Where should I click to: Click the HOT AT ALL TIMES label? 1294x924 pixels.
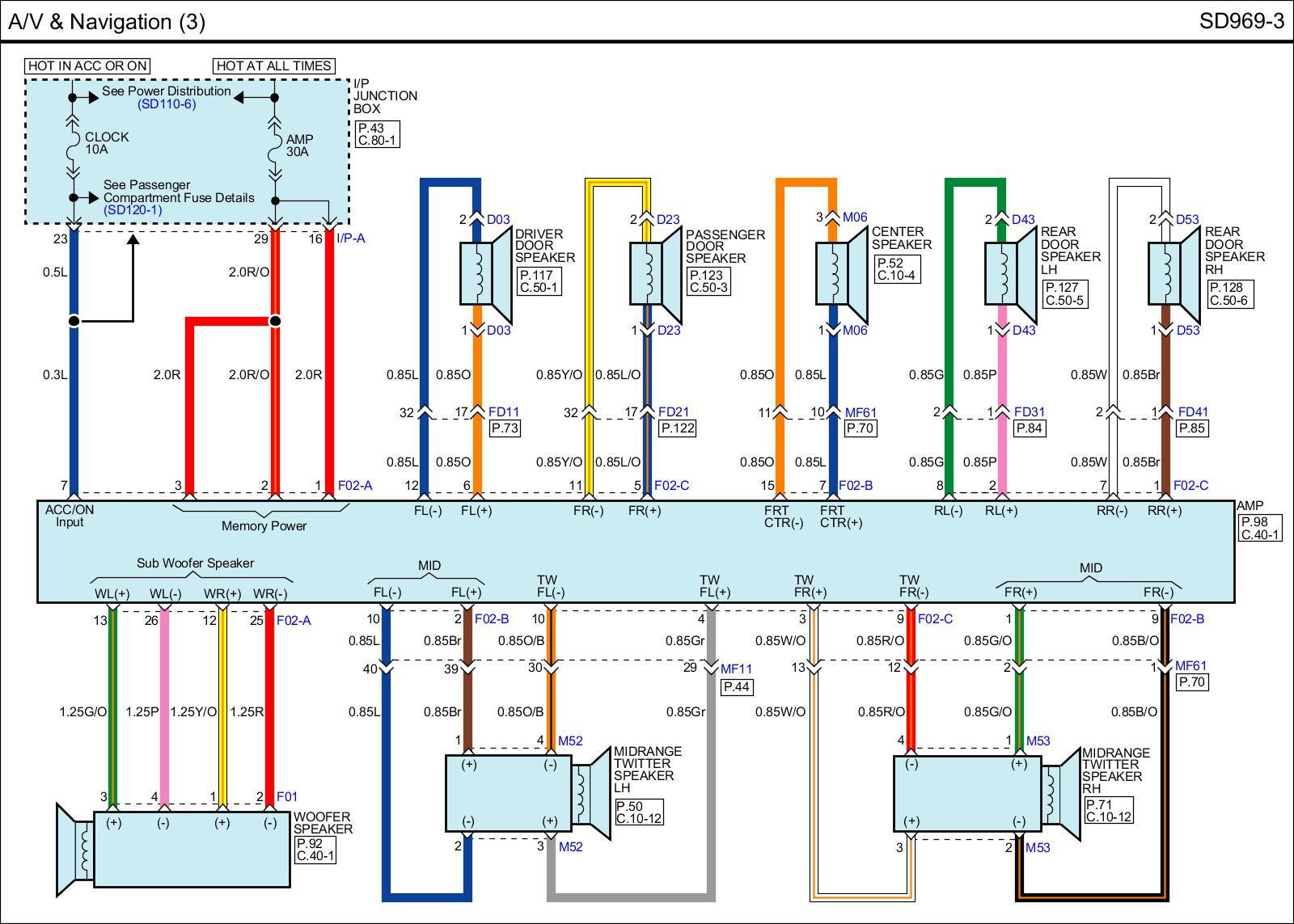click(274, 66)
